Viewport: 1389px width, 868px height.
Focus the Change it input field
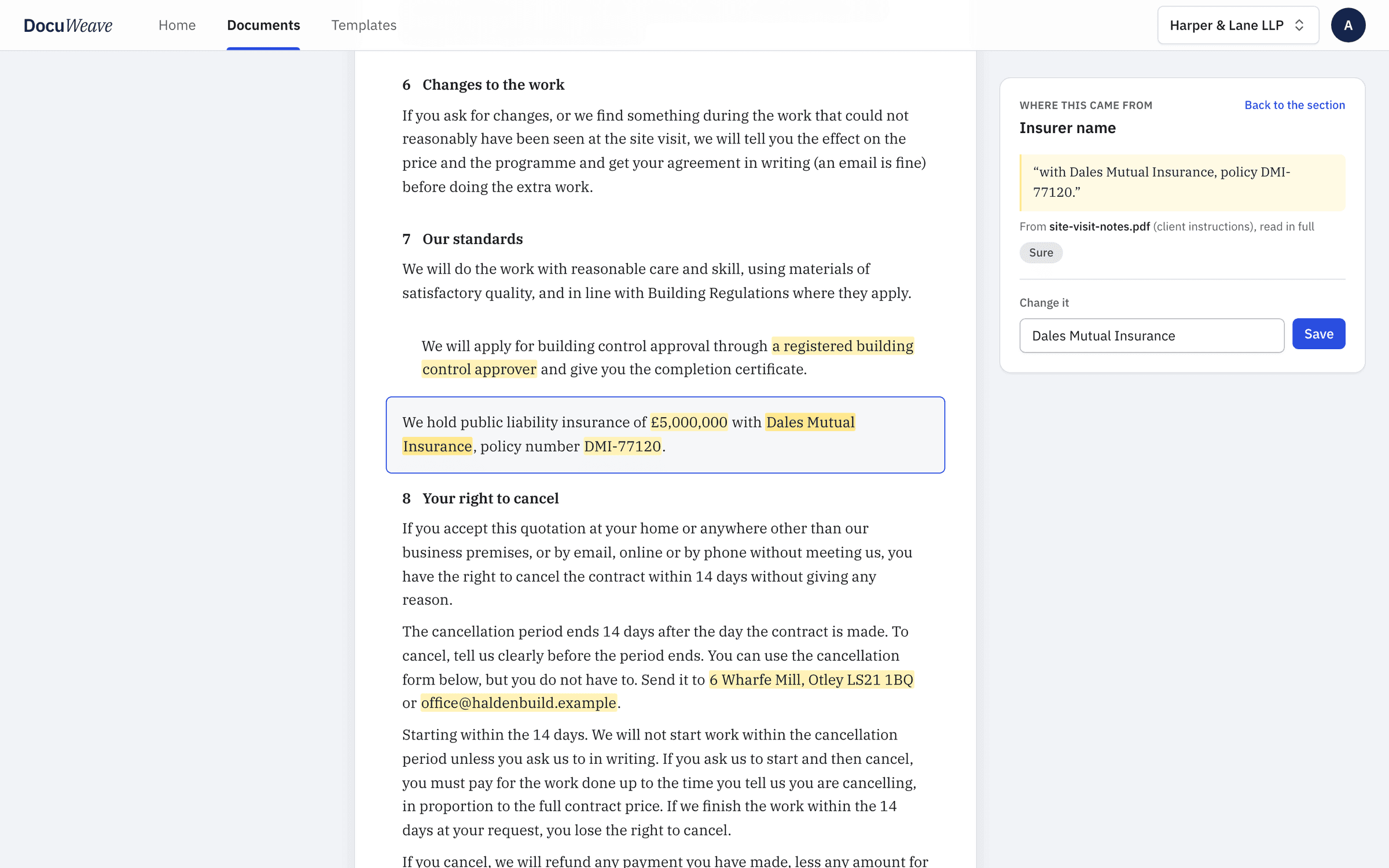1152,336
